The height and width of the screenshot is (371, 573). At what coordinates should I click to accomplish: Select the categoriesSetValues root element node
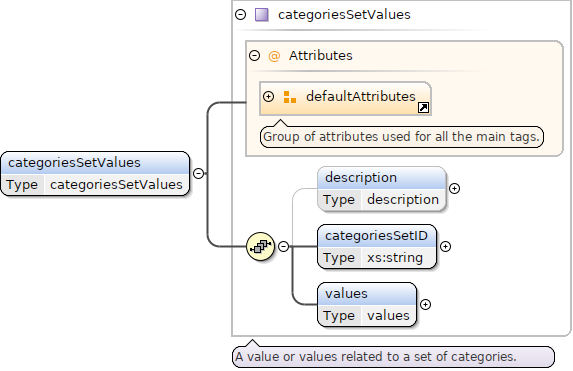[x=95, y=173]
